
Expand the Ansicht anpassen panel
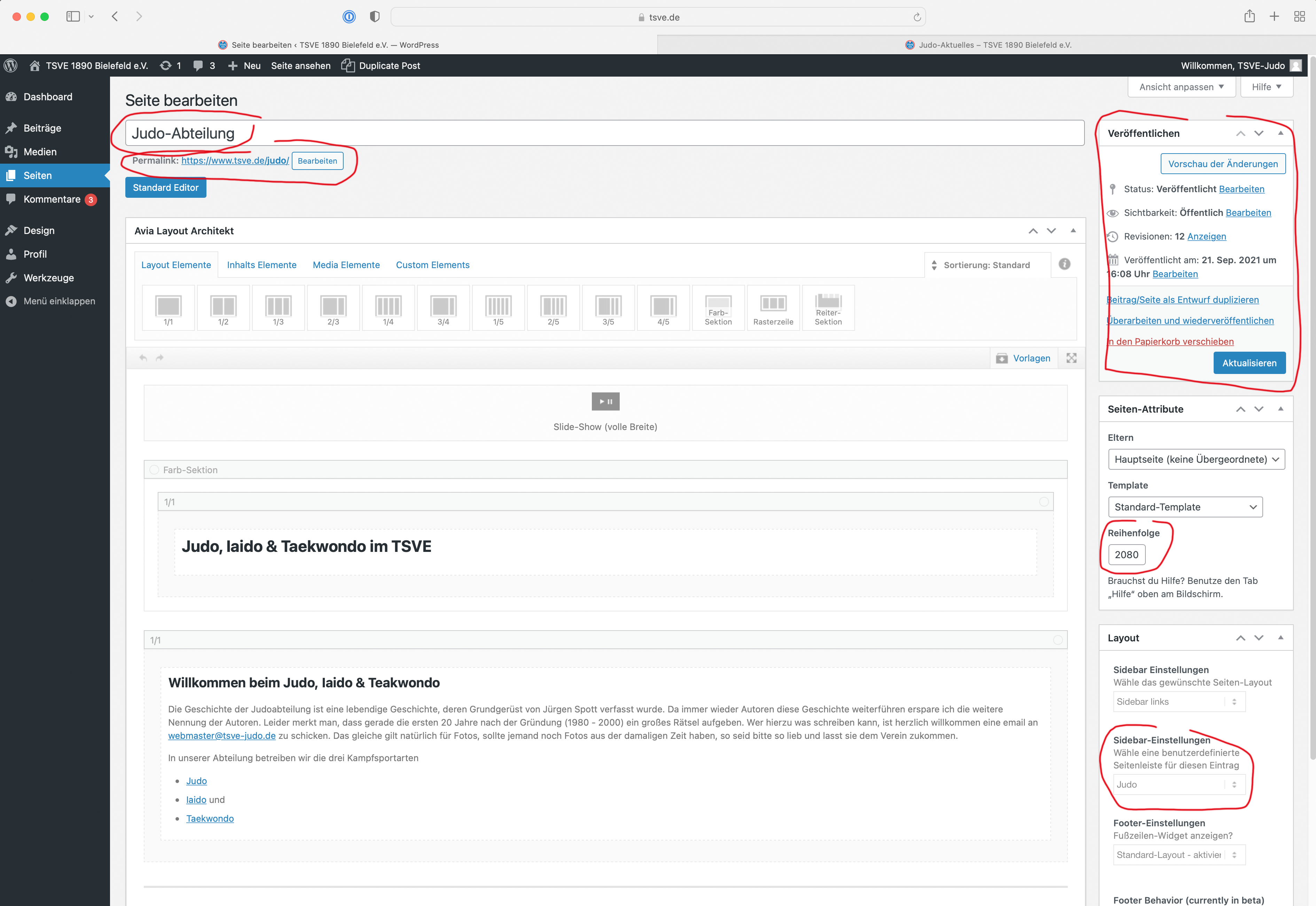click(x=1182, y=87)
